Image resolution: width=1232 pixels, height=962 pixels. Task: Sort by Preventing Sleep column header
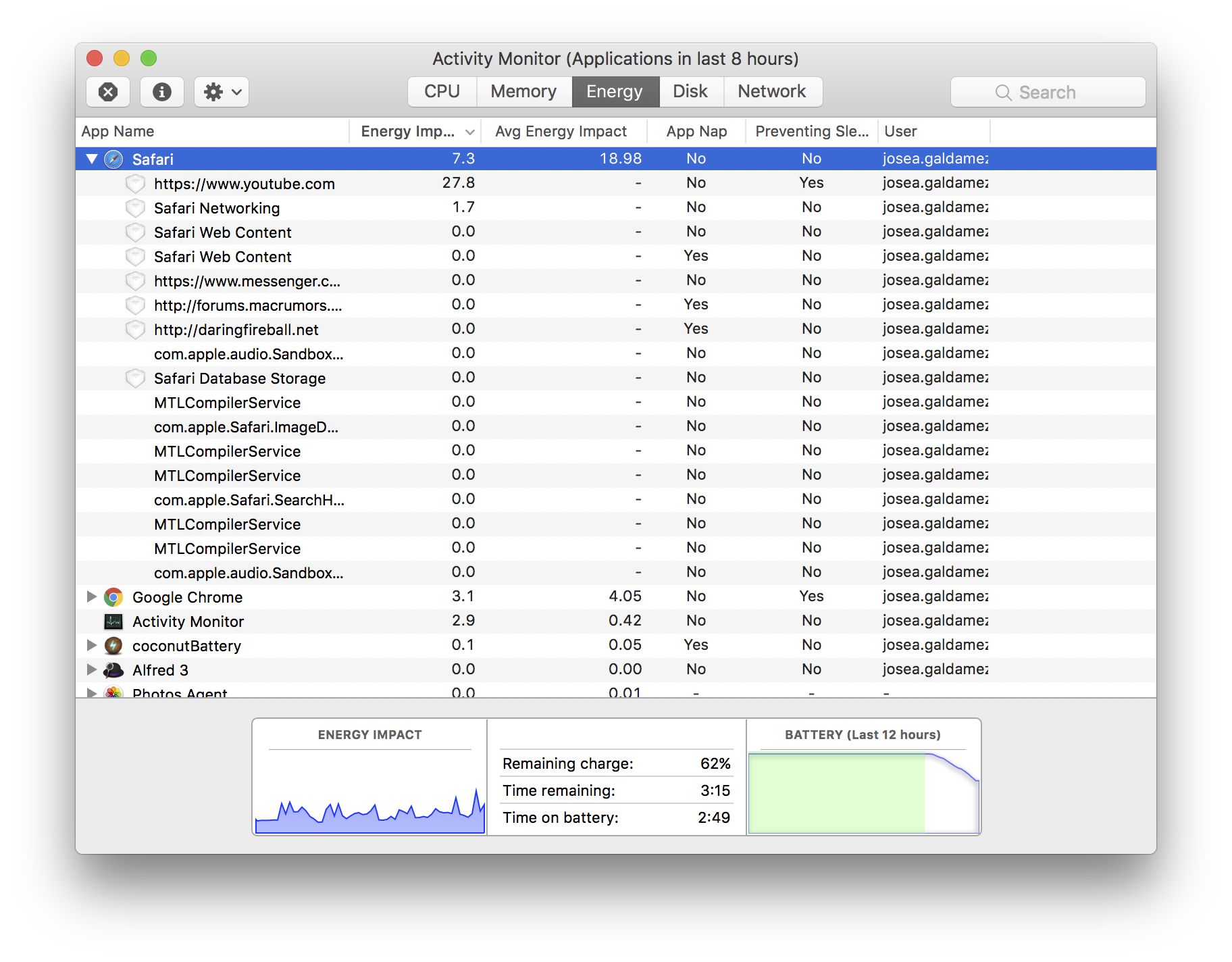[812, 132]
